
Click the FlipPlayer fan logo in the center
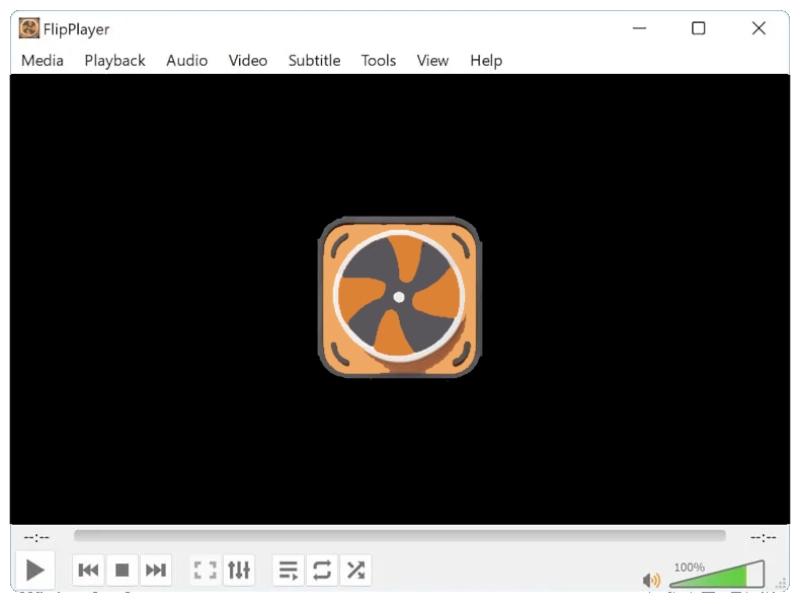(399, 295)
